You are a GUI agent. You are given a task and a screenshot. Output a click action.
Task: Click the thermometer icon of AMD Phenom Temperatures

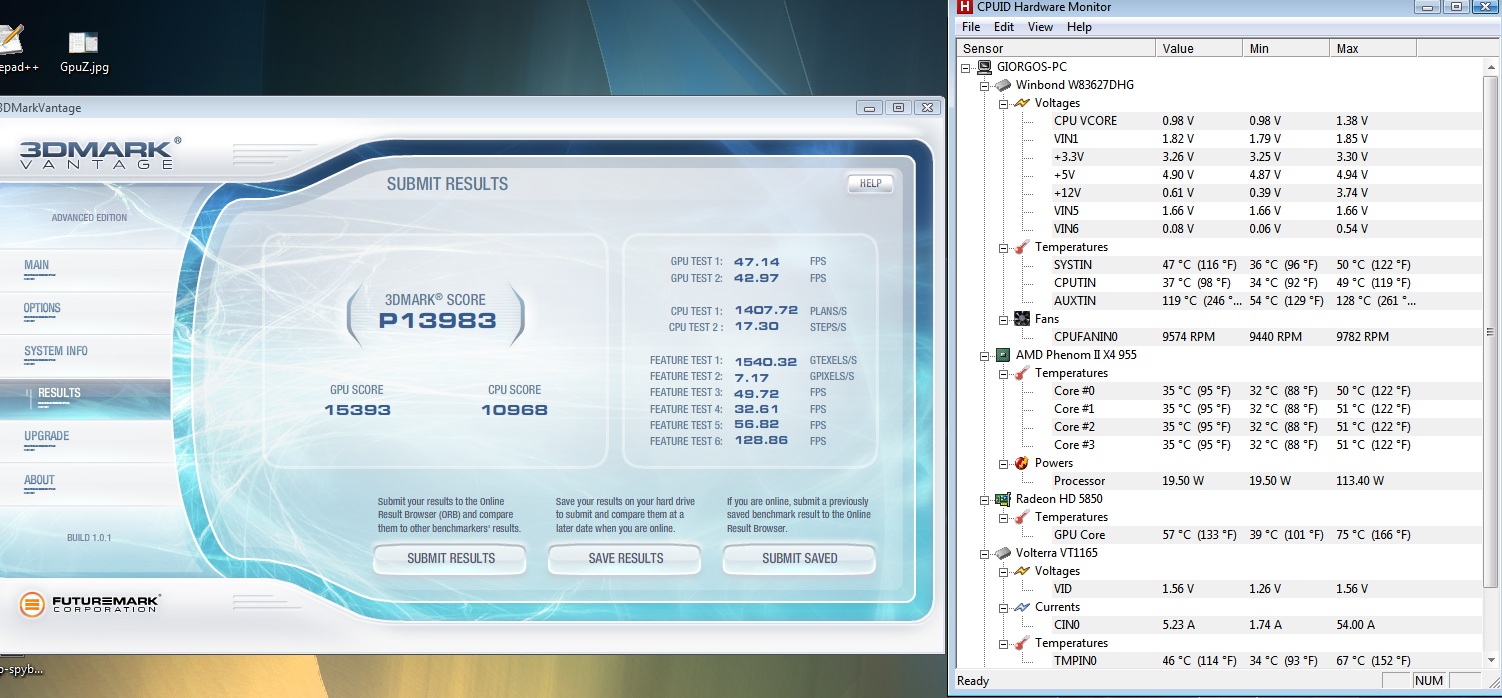1022,373
